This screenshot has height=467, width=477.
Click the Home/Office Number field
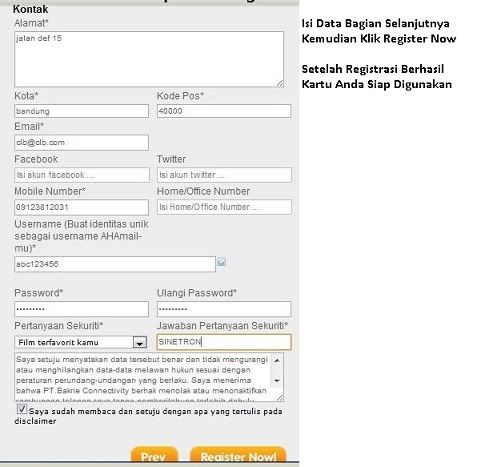click(x=224, y=207)
